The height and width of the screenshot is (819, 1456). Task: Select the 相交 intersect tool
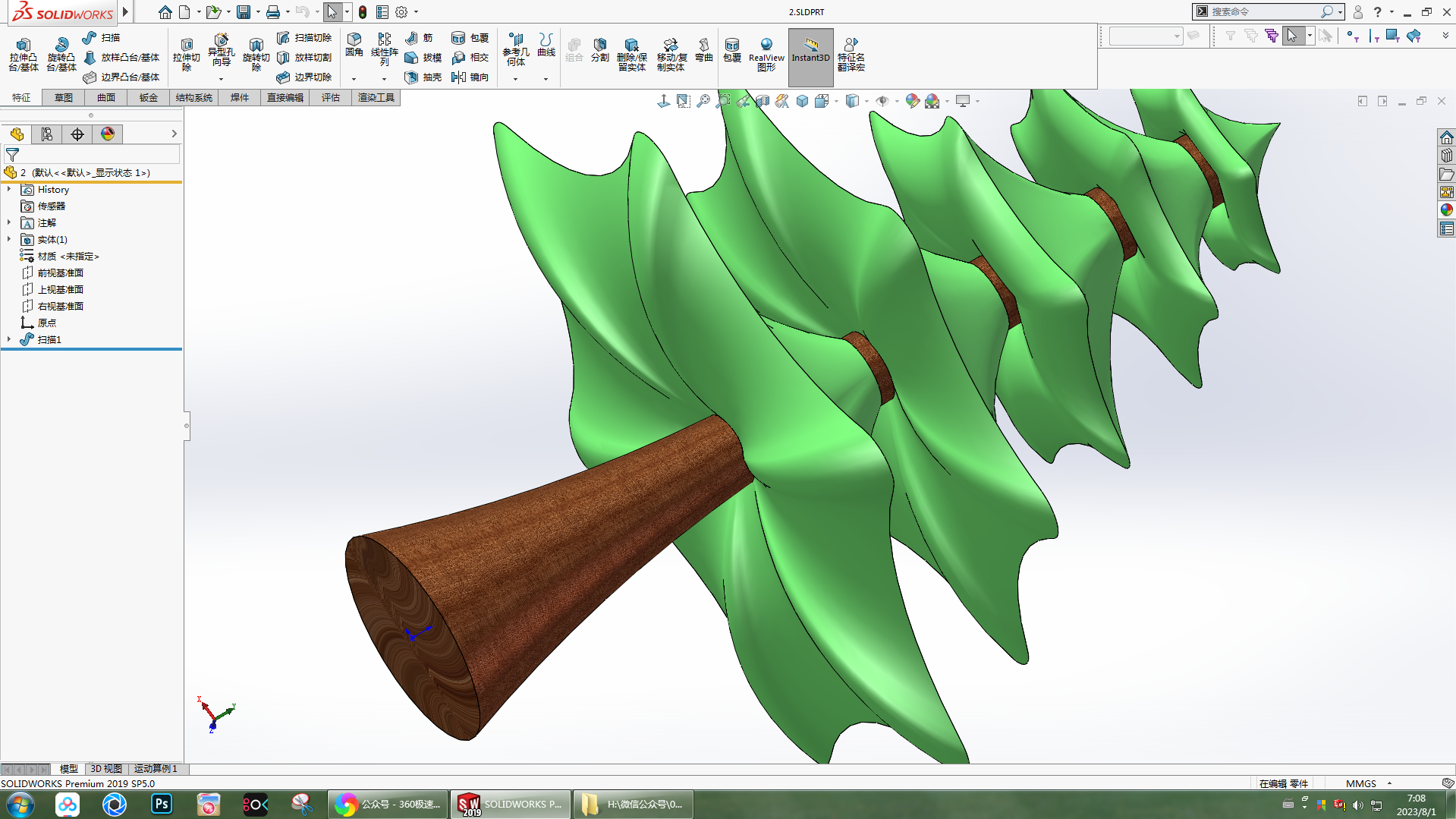(x=470, y=57)
